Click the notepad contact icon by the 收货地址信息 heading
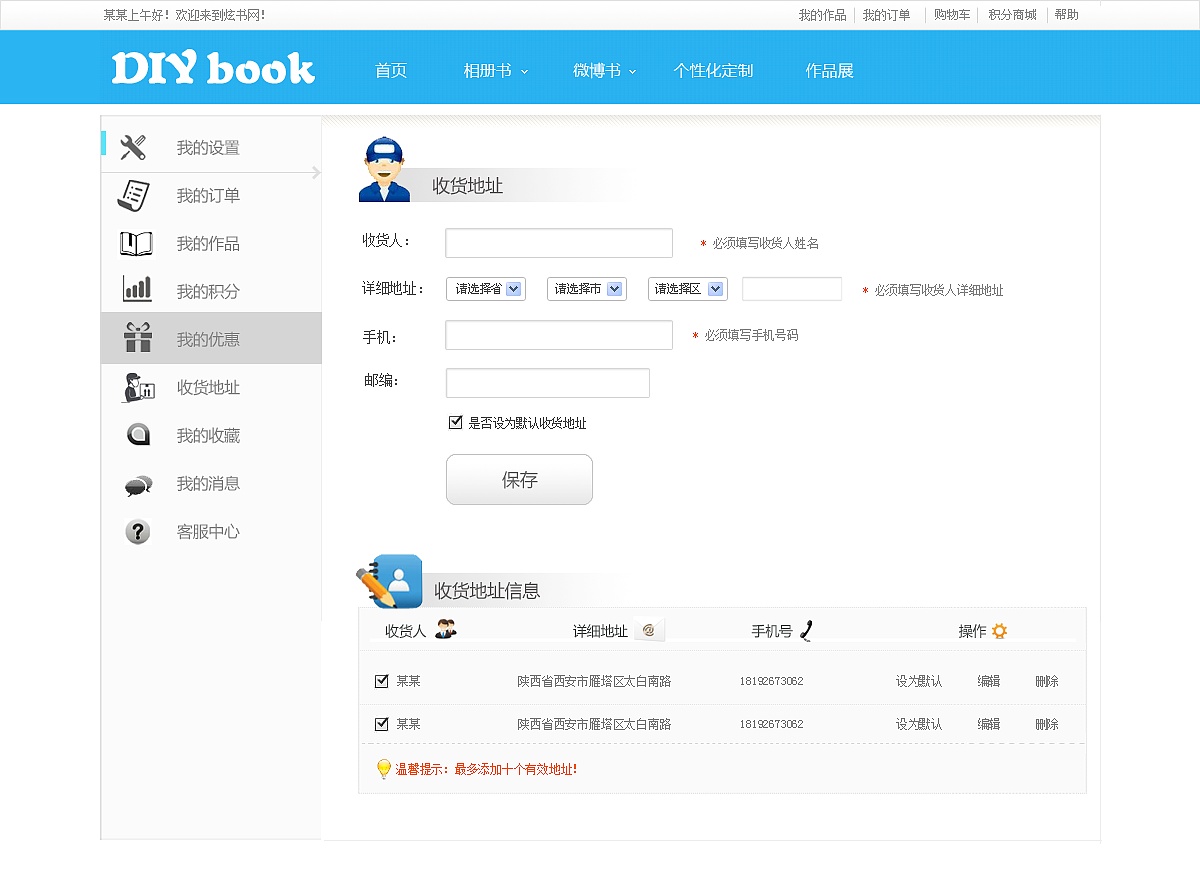 390,581
